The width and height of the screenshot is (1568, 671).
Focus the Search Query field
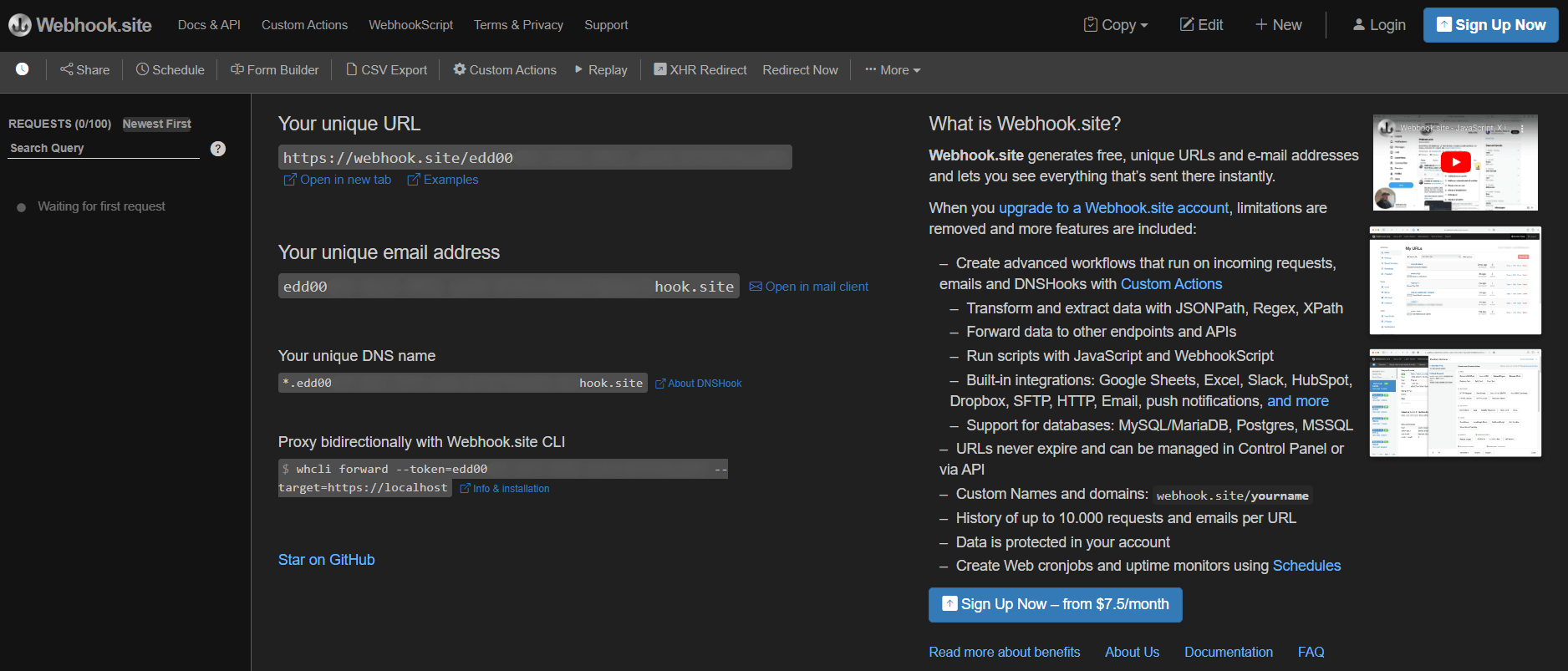click(104, 148)
